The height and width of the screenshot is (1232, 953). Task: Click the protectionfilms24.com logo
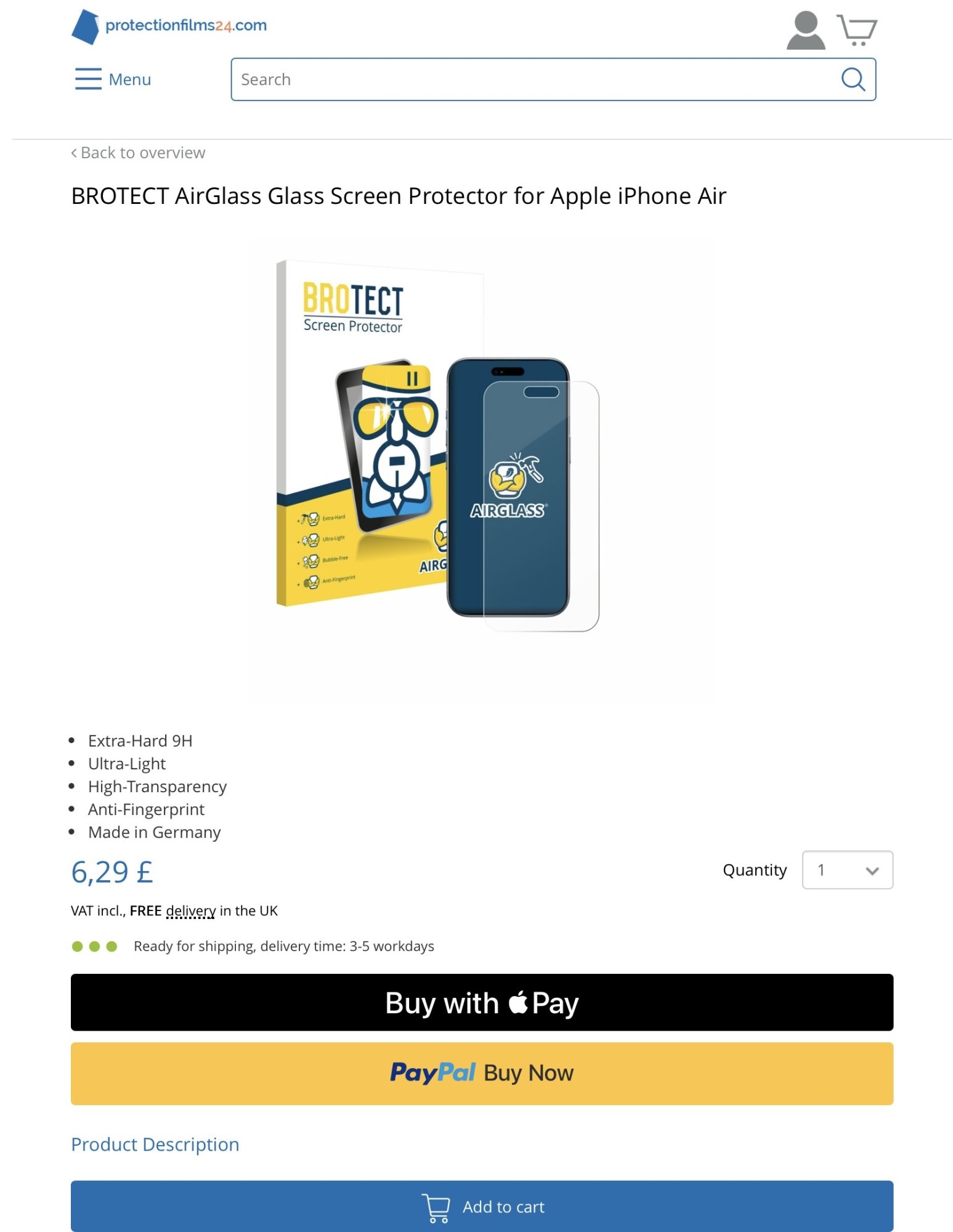169,26
